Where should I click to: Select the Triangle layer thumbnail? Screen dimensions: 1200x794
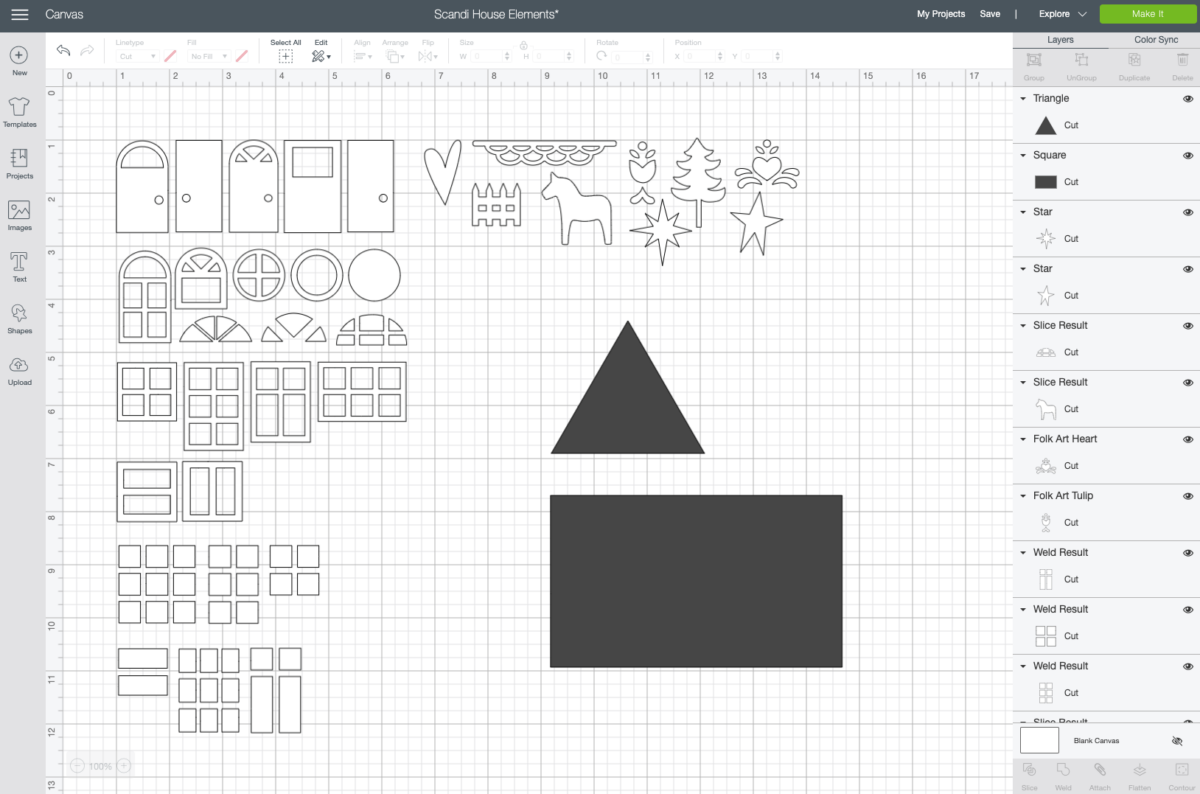[x=1045, y=125]
